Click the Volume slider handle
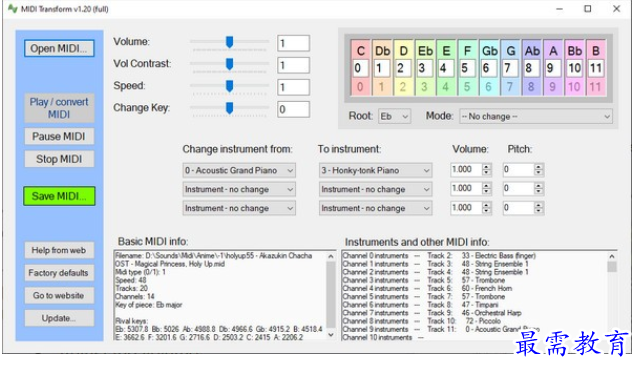 click(230, 42)
